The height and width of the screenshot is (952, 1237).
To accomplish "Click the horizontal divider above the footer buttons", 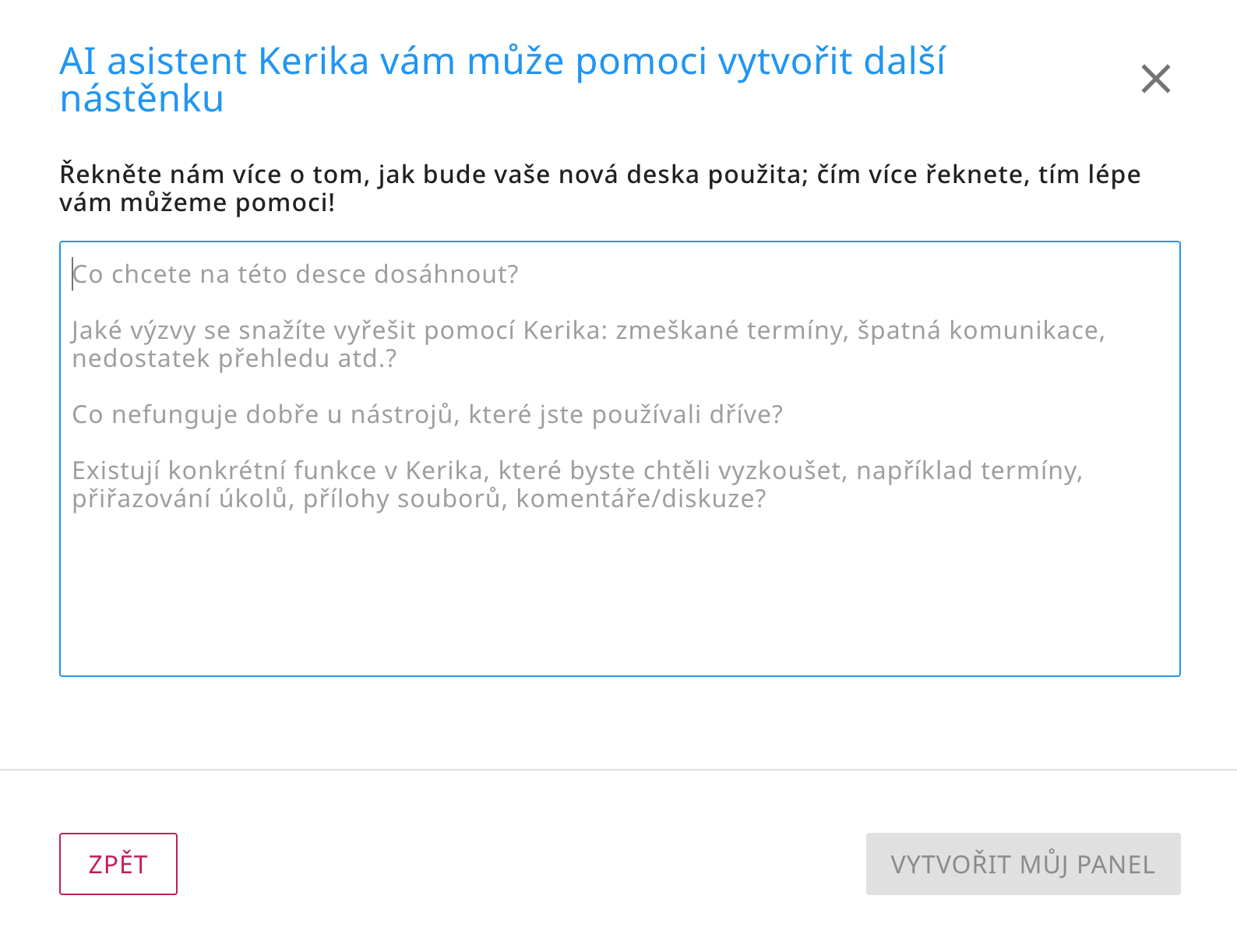I will [x=618, y=770].
